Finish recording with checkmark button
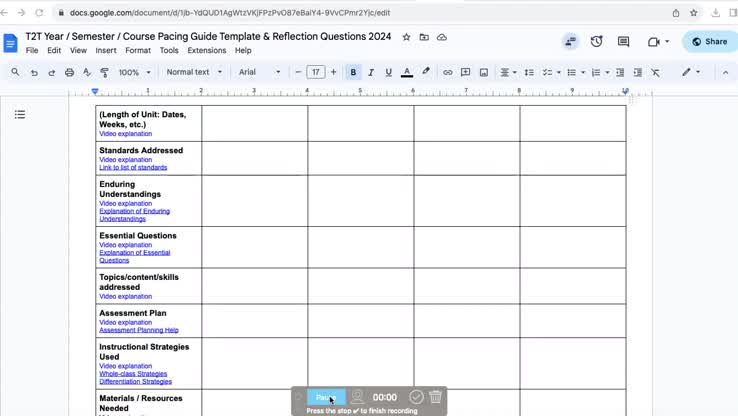The image size is (738, 416). click(416, 397)
